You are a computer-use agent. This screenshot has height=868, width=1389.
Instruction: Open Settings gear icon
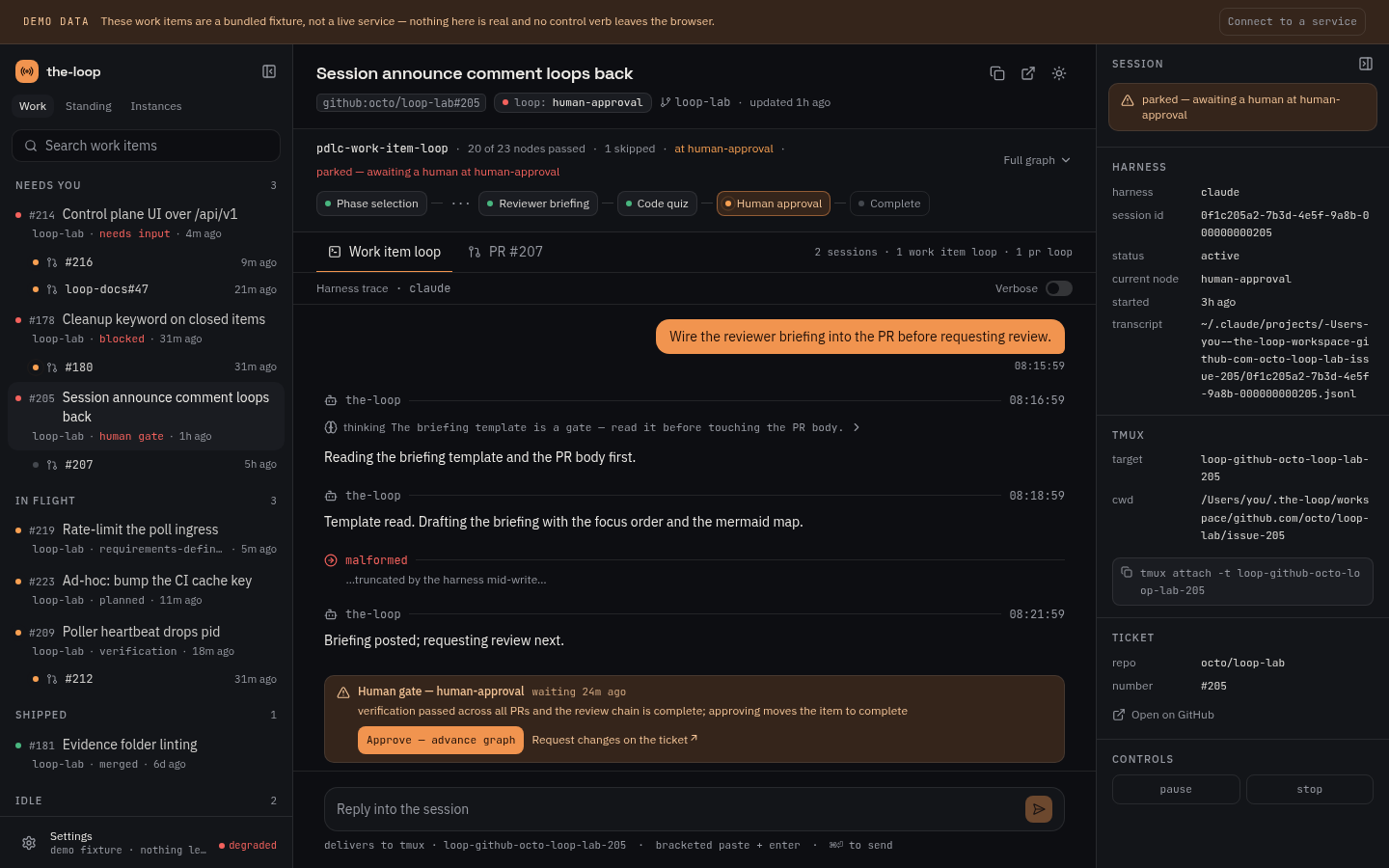(29, 843)
